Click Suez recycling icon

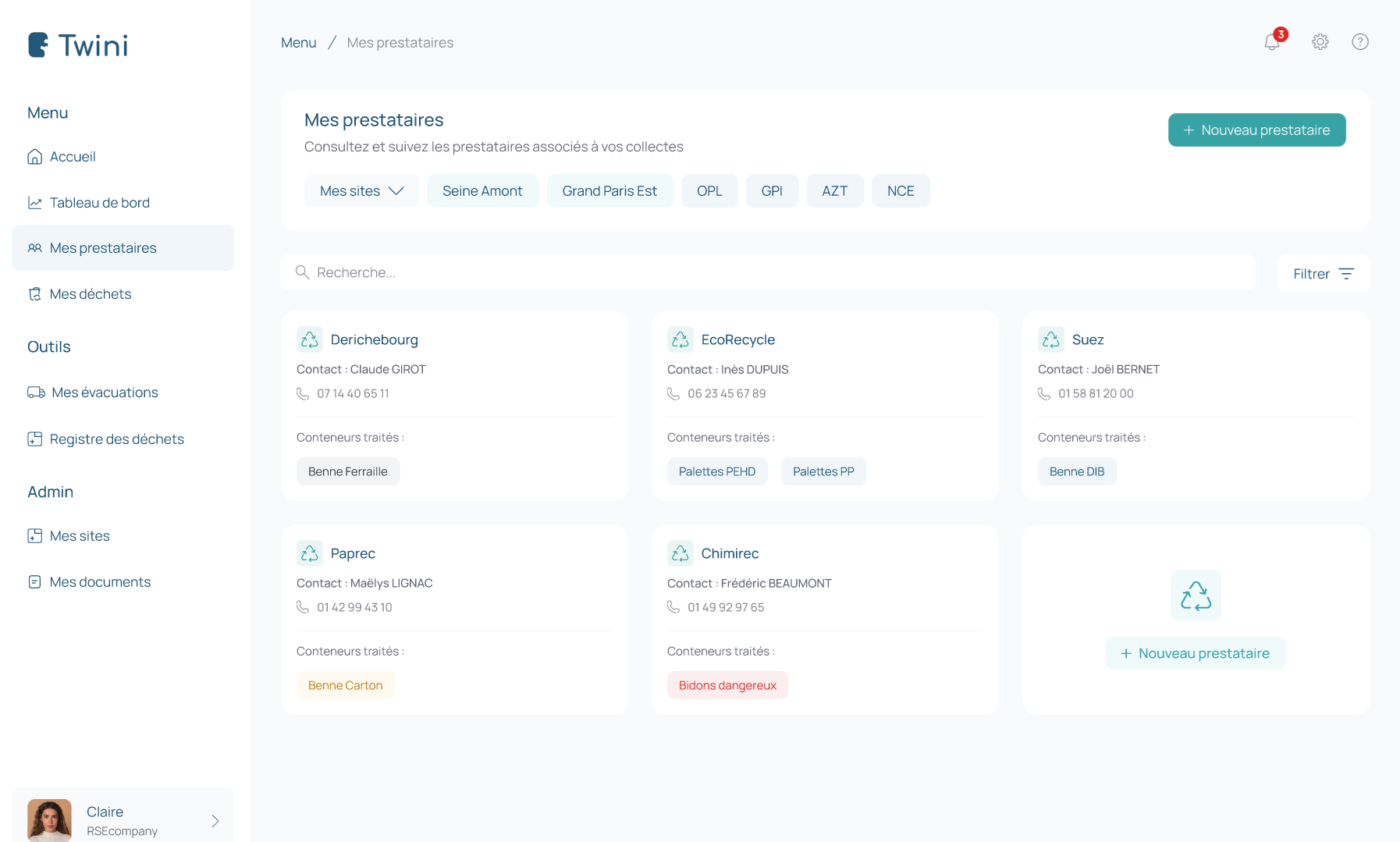[1051, 339]
